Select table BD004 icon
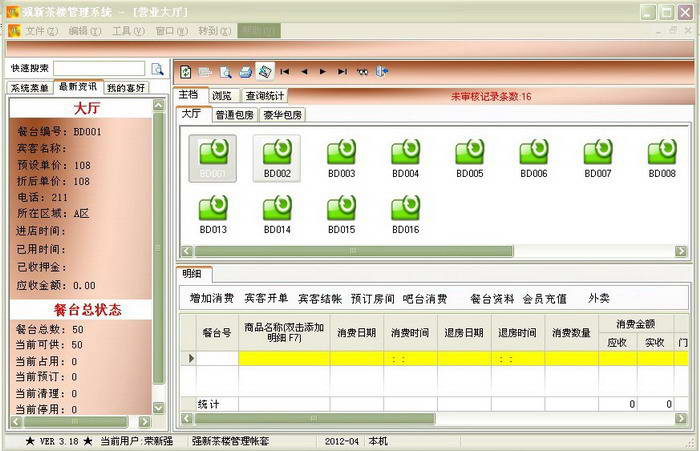 (x=405, y=159)
